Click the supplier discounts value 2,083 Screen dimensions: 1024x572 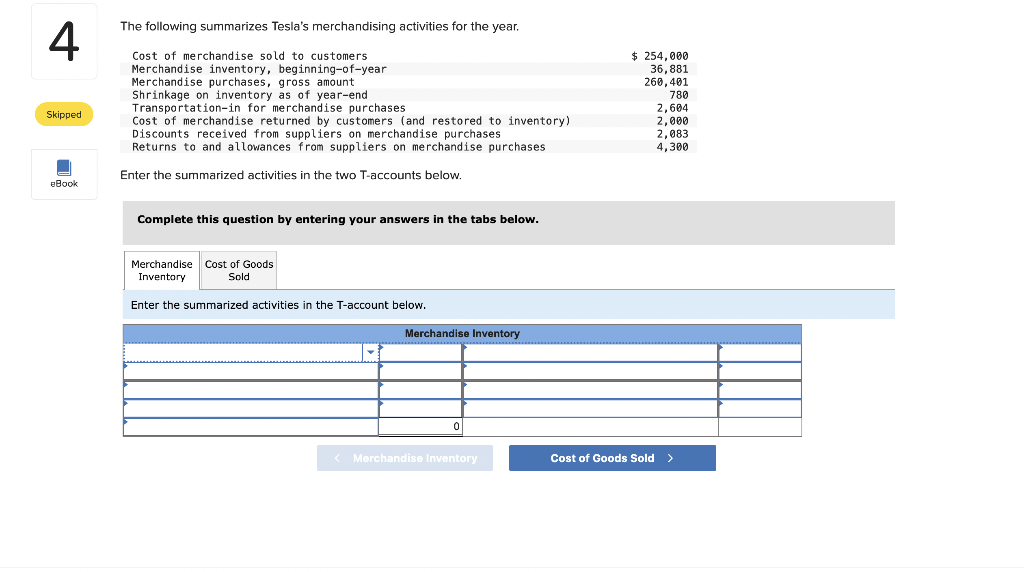(x=673, y=135)
